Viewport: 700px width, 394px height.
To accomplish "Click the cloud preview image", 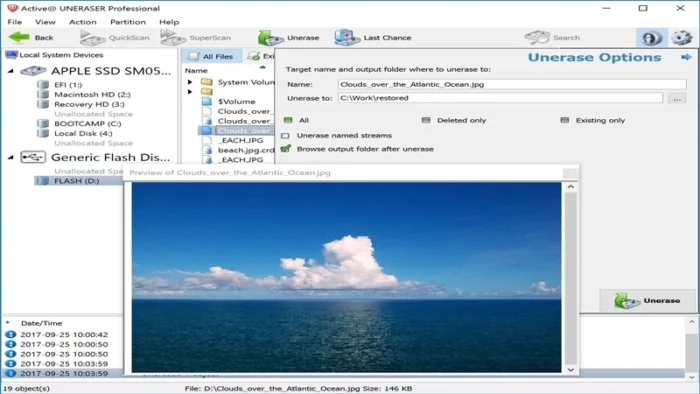I will pyautogui.click(x=346, y=278).
